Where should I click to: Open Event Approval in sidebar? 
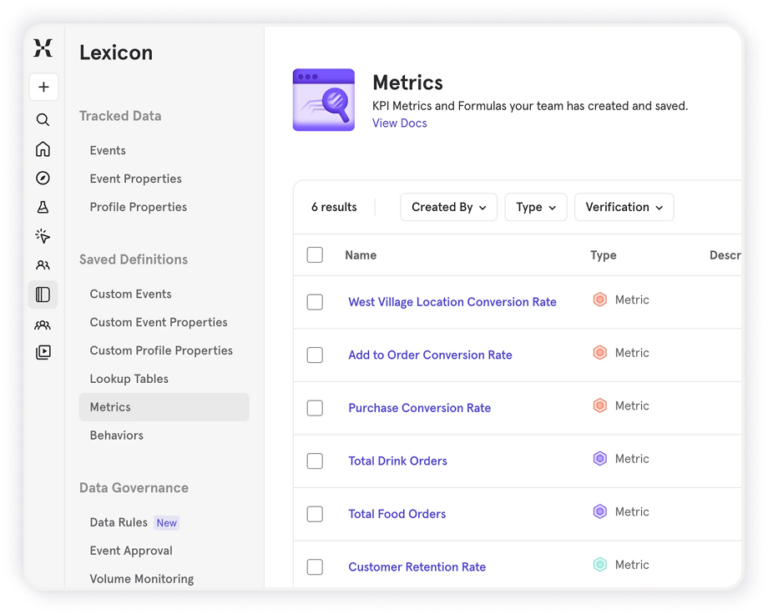(x=131, y=551)
